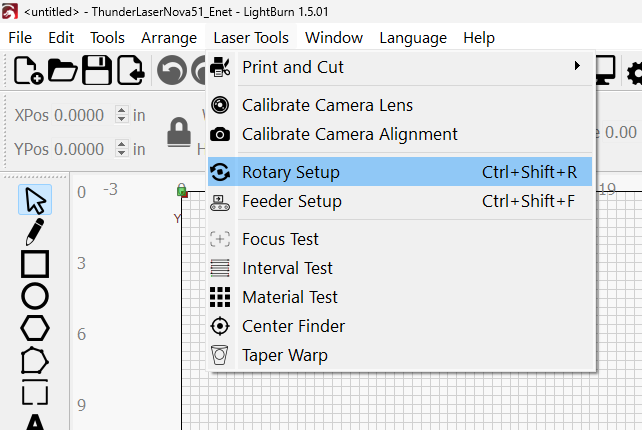Viewport: 642px width, 430px height.
Task: Select the Polygon hexagon tool
Action: pos(35,328)
